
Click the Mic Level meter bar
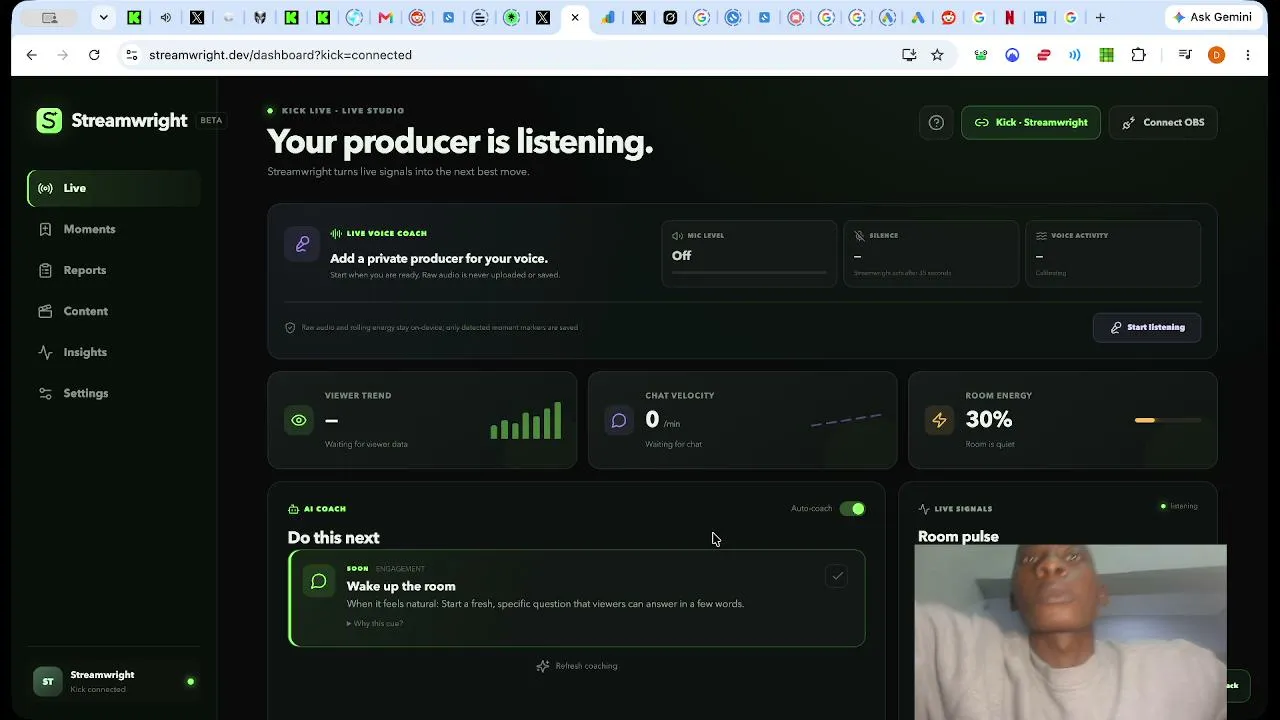[x=749, y=272]
